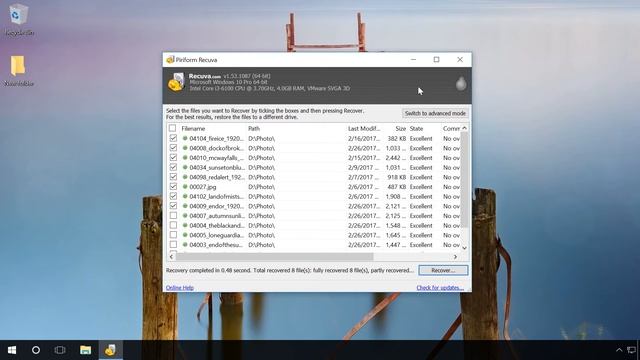Click D:\Photo\ path of 04010_mcwayfalls row
This screenshot has height=360, width=640.
(x=261, y=158)
